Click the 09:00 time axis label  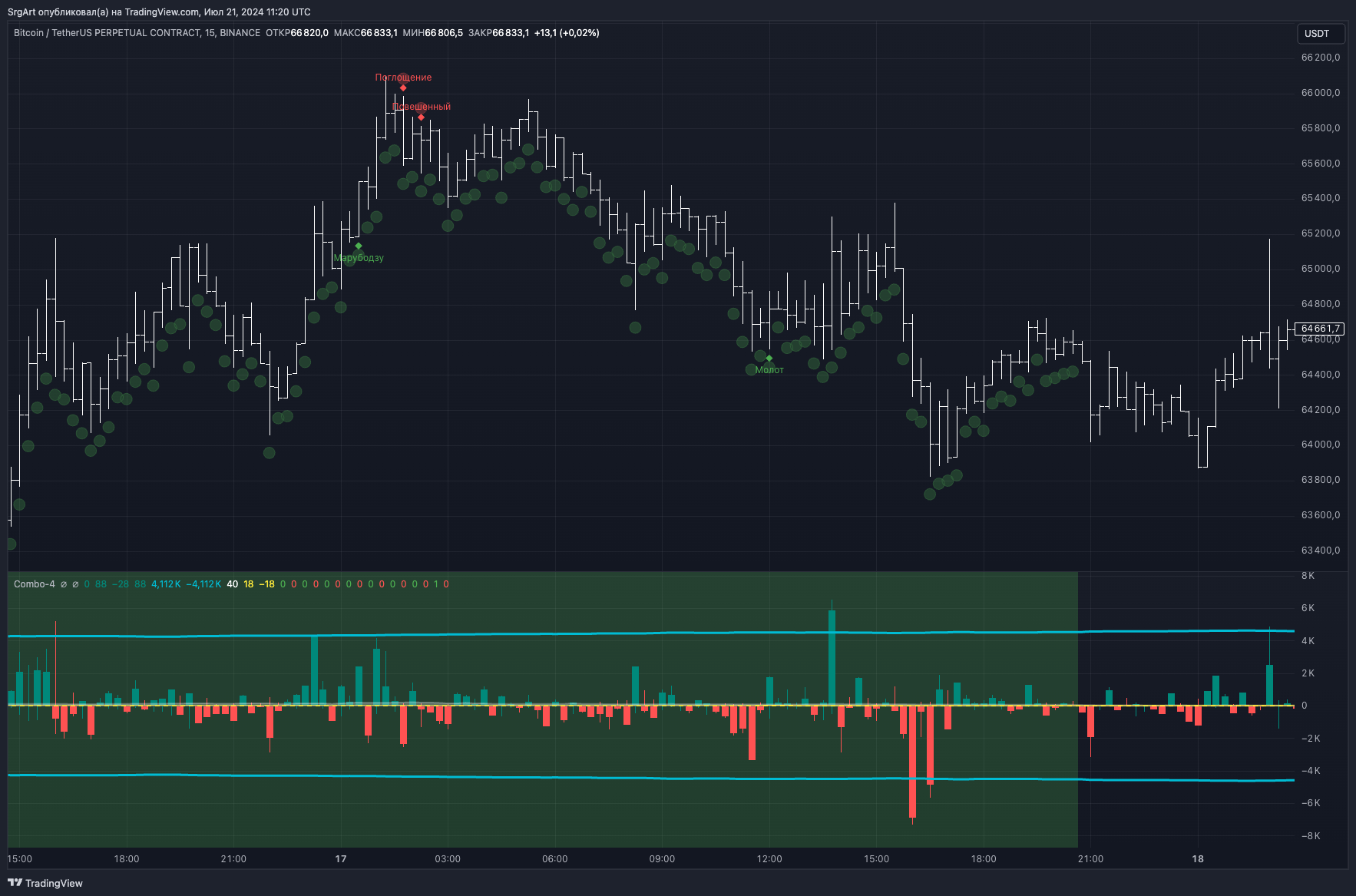coord(662,859)
